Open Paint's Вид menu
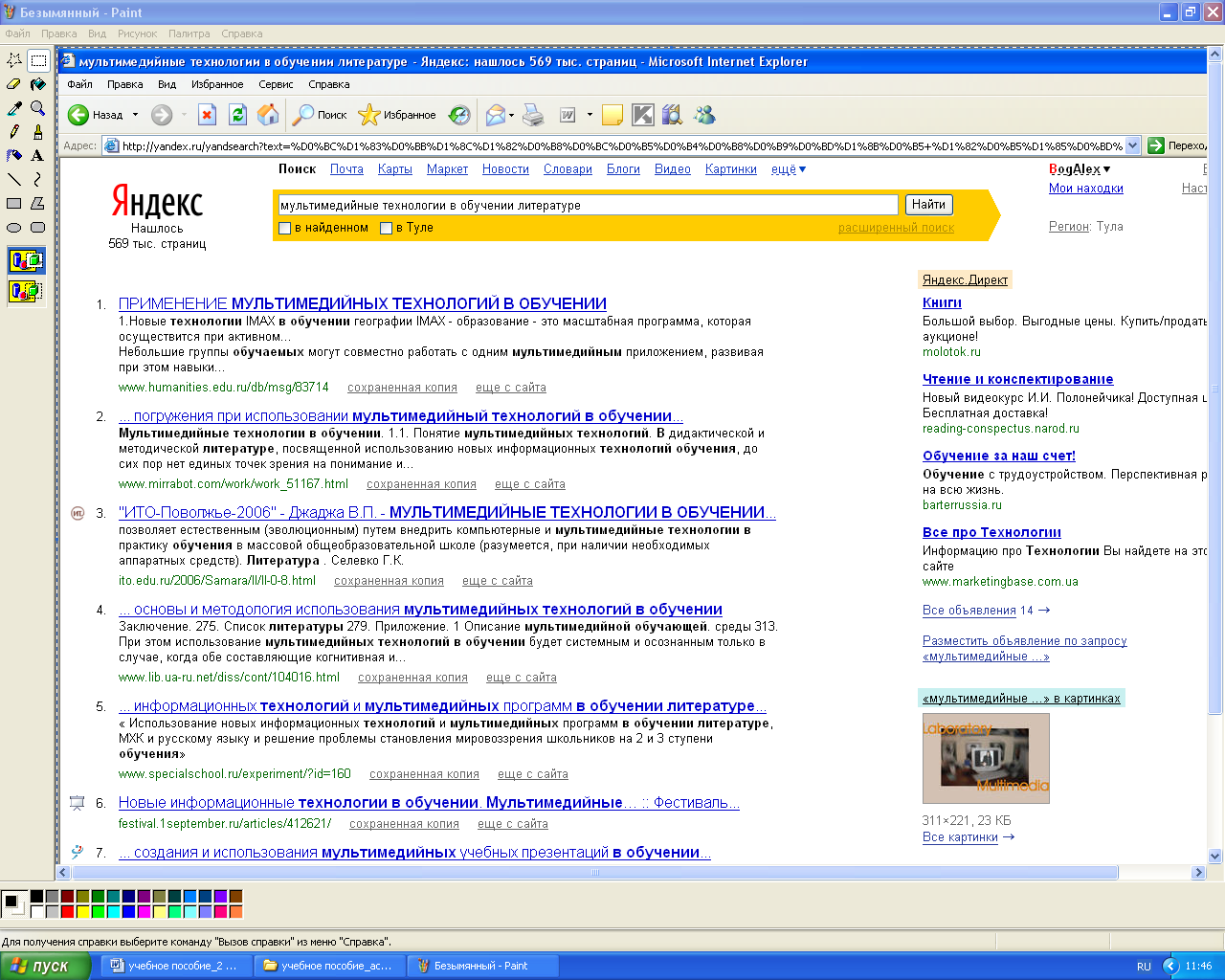Image resolution: width=1225 pixels, height=980 pixels. [98, 33]
